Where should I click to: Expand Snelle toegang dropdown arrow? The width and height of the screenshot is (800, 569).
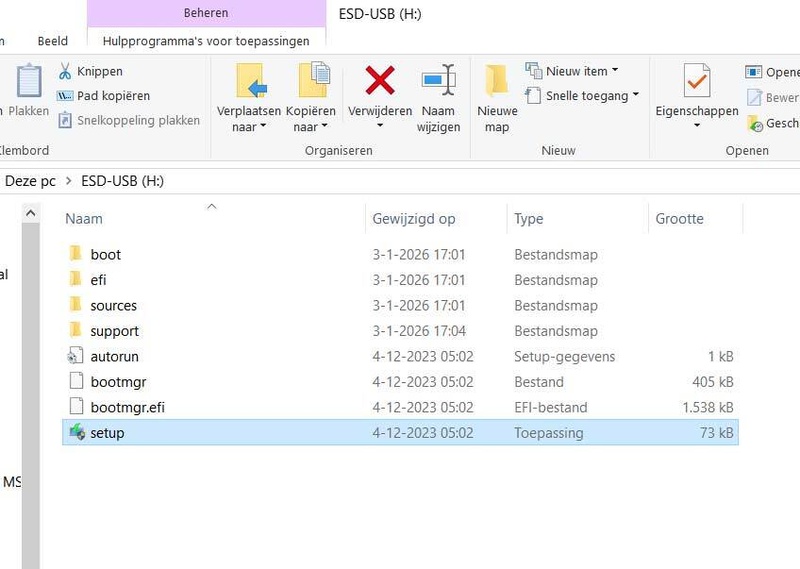click(x=636, y=94)
